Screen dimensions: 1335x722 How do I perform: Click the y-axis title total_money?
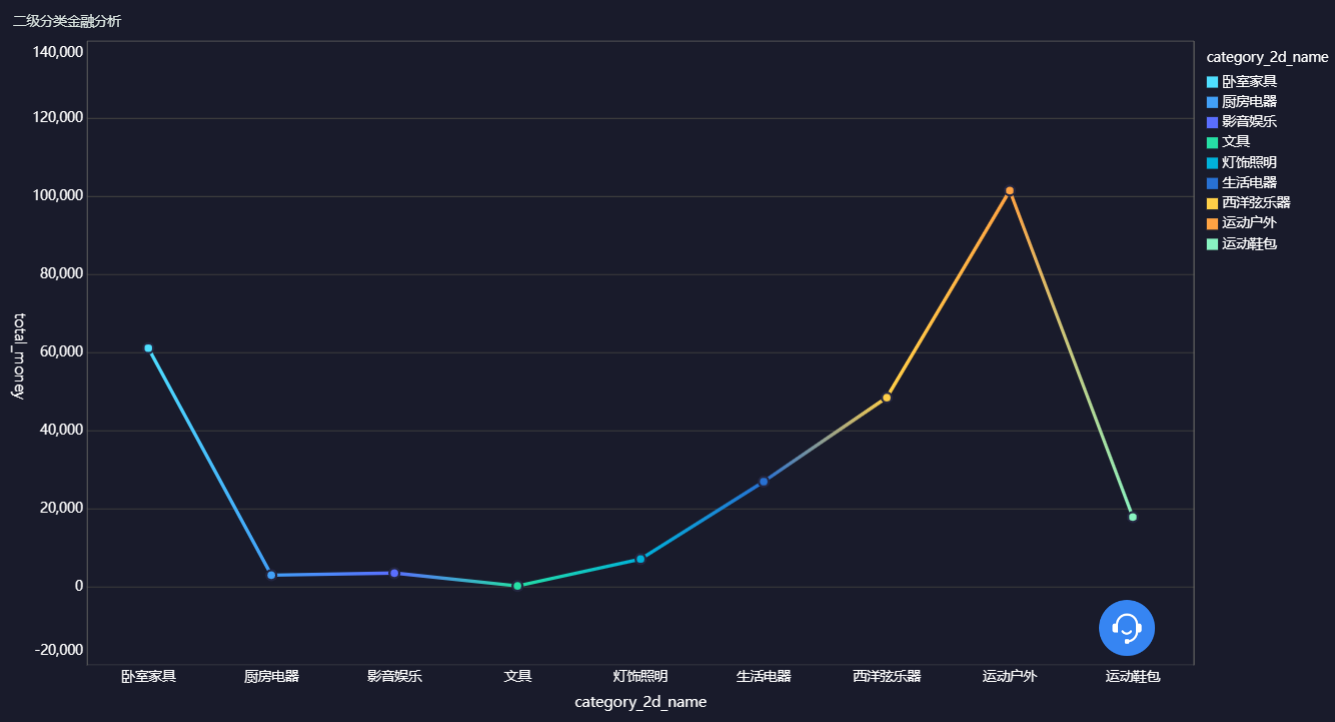click(x=17, y=355)
